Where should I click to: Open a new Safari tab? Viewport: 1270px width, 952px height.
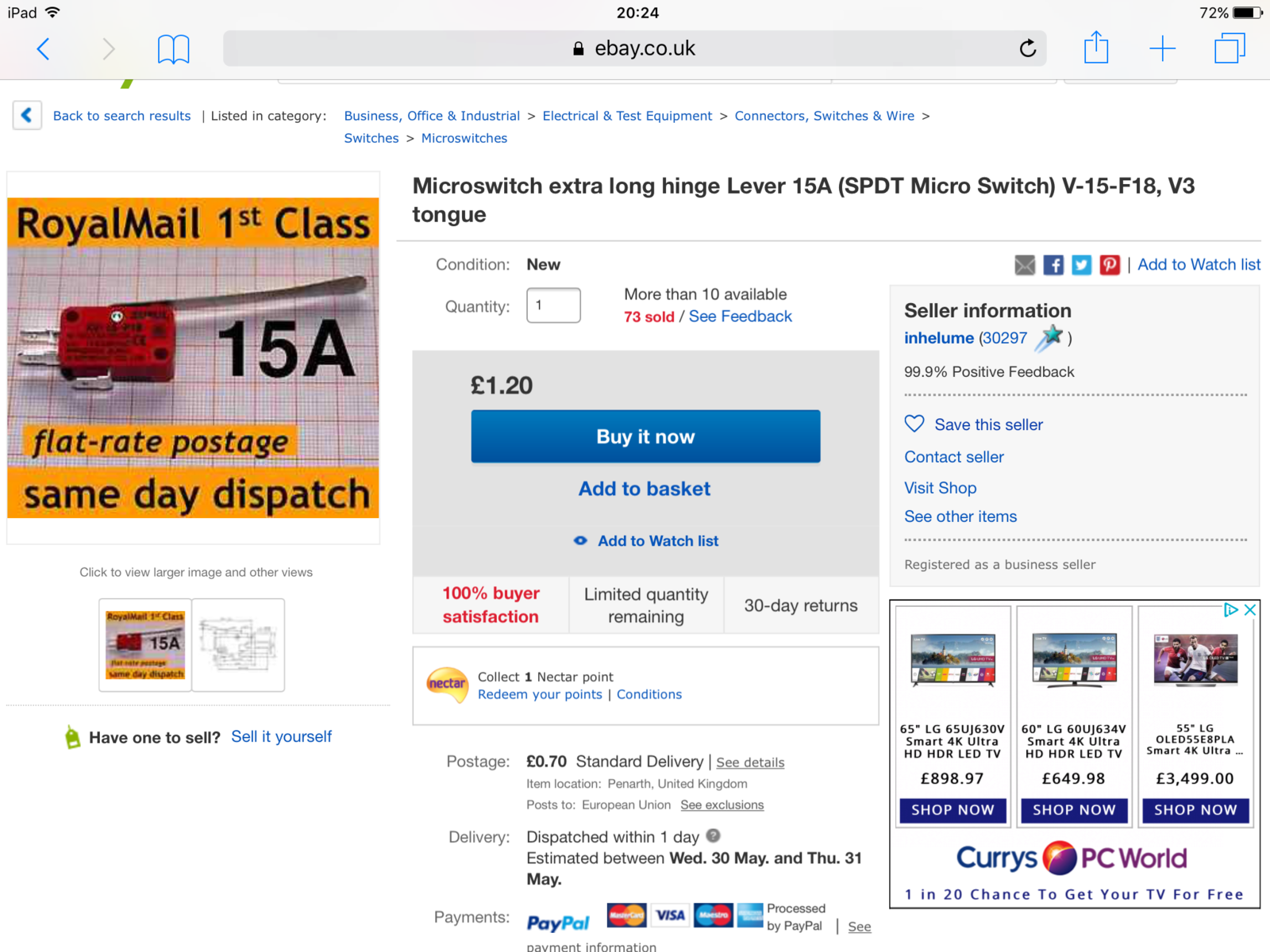tap(1162, 48)
